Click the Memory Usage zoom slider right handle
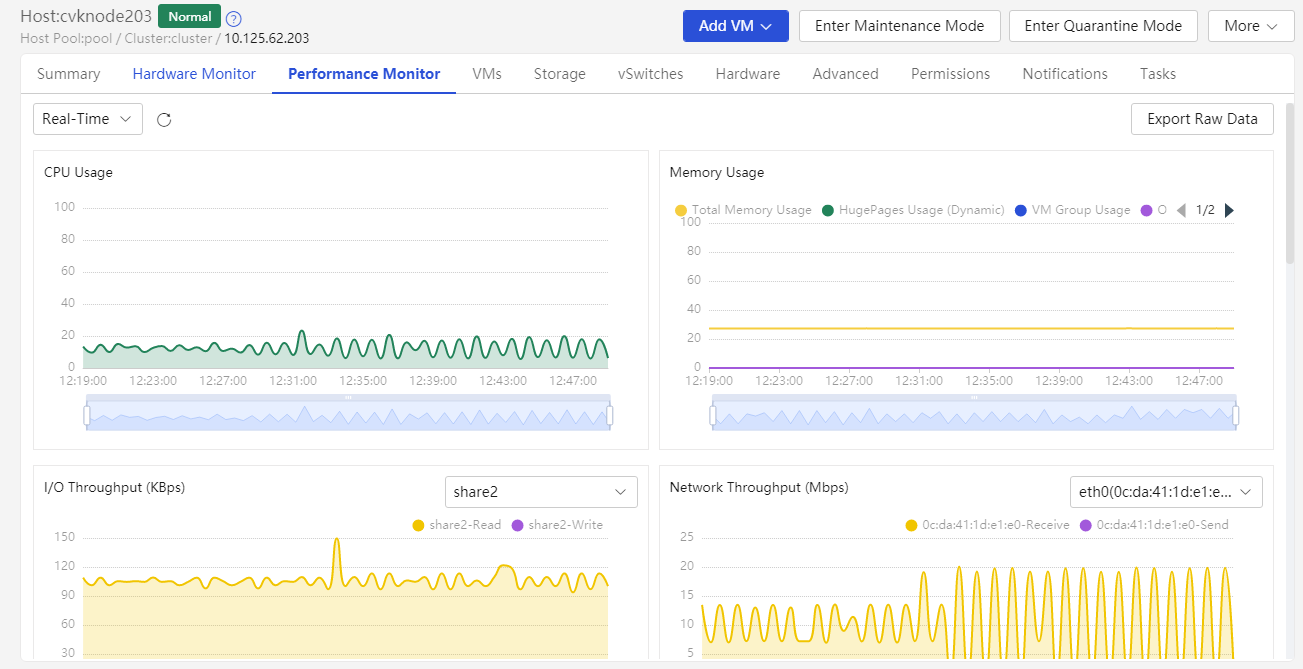The width and height of the screenshot is (1303, 669). click(x=1236, y=415)
